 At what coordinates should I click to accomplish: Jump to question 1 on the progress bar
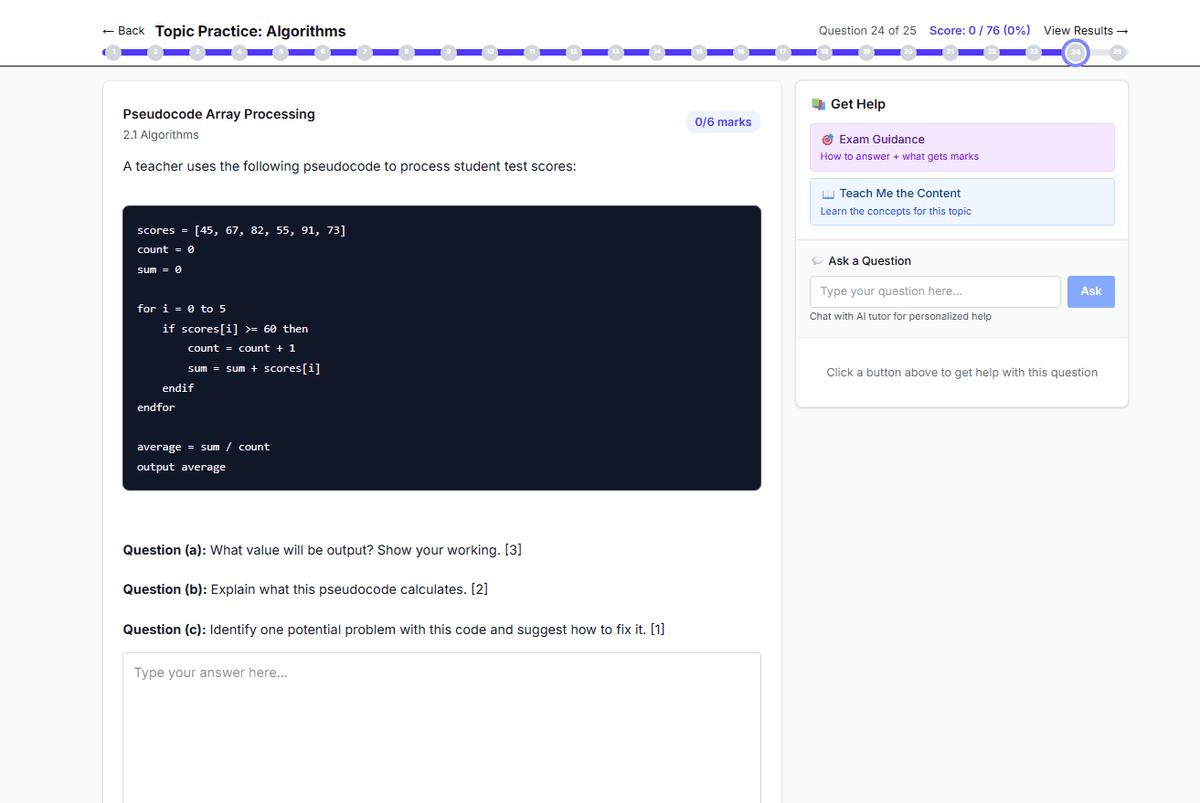(x=113, y=52)
